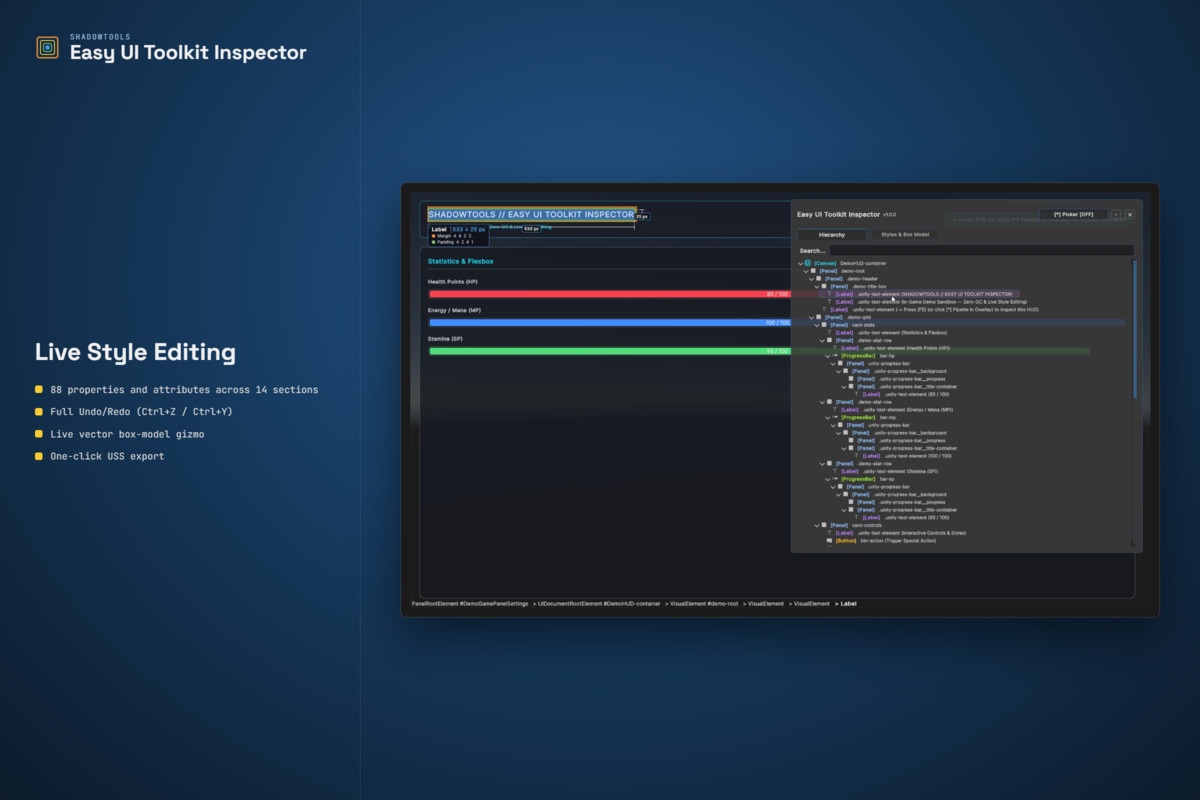Click the ShadowTools logo icon in the banner
This screenshot has width=1200, height=800.
point(47,47)
